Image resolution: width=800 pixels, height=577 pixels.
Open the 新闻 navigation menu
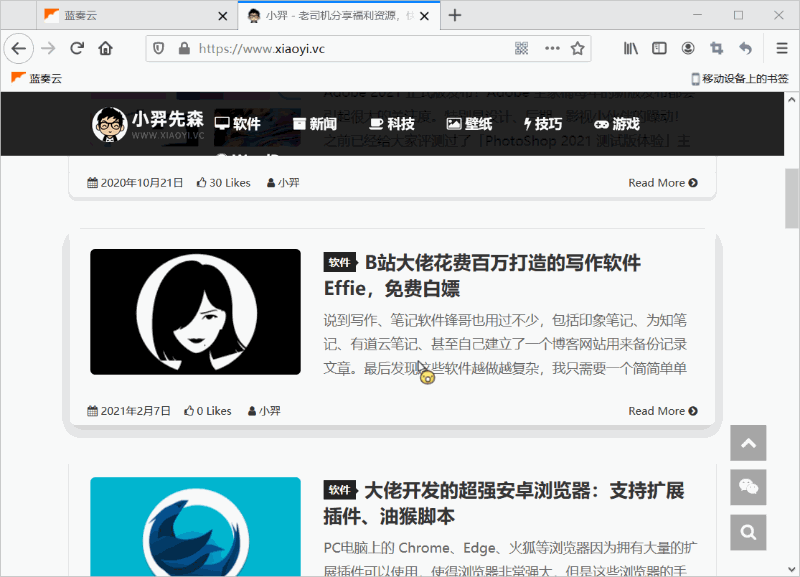(x=315, y=123)
